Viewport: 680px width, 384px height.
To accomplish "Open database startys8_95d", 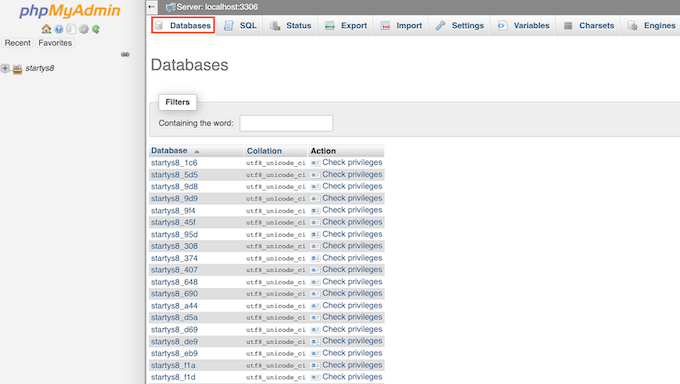I will [174, 234].
